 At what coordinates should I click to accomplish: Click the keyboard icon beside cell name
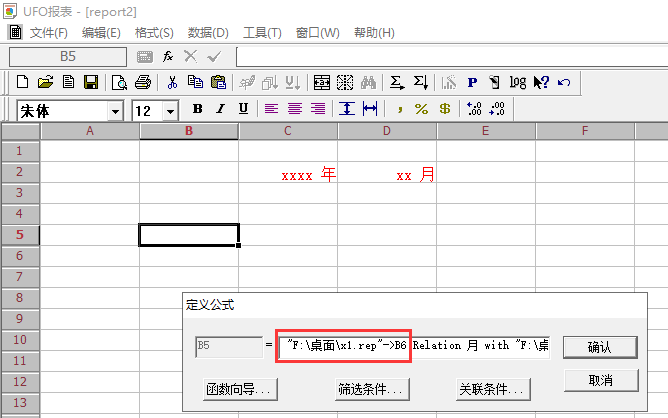coord(144,56)
